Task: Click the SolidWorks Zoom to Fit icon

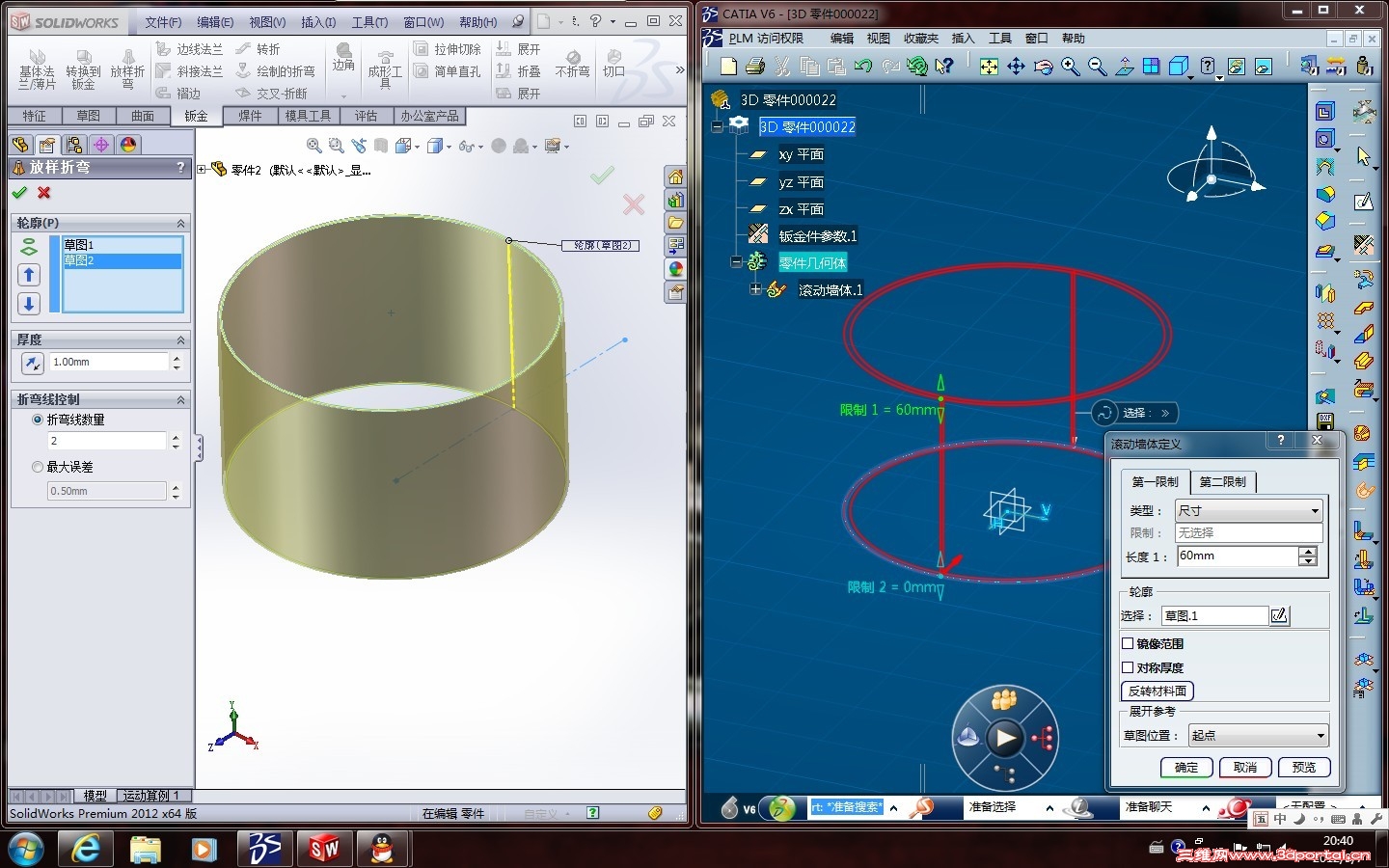Action: pos(314,146)
